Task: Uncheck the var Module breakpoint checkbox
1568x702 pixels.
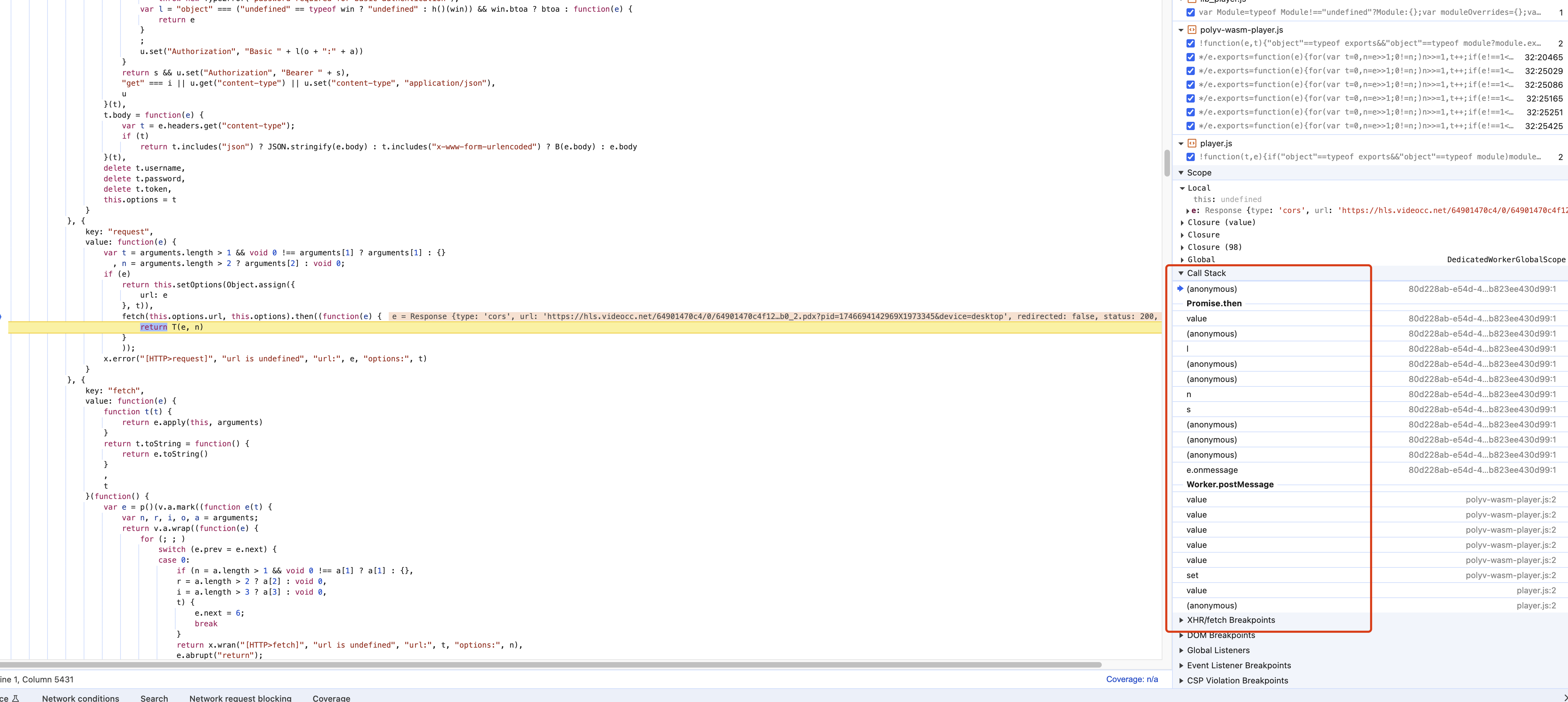Action: pos(1191,12)
